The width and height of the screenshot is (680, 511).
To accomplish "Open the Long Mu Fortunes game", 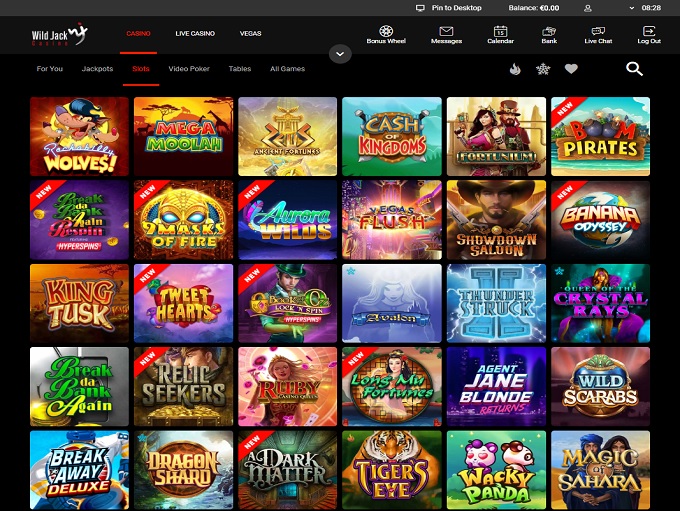I will 392,387.
